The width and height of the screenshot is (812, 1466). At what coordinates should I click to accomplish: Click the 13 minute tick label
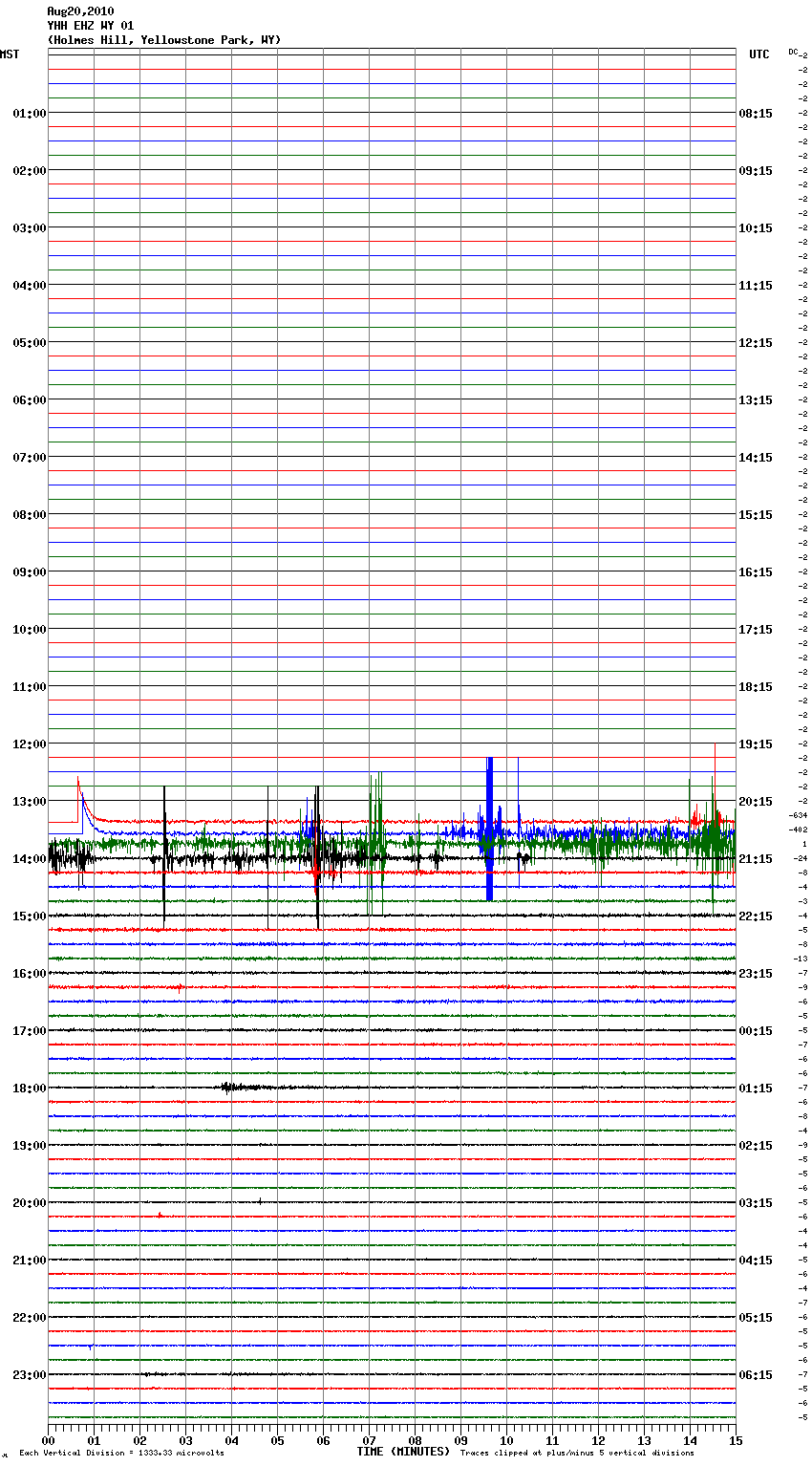tap(644, 1440)
